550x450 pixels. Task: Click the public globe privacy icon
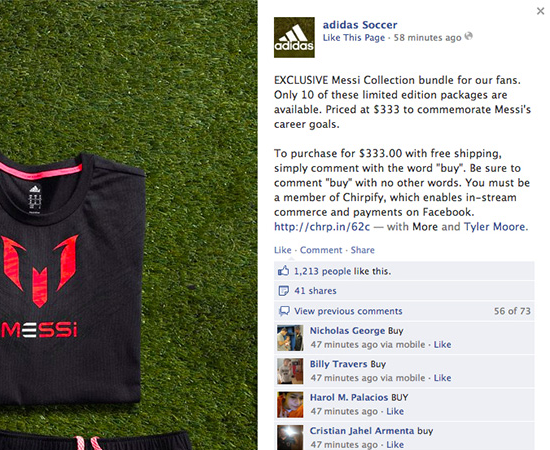(x=469, y=36)
